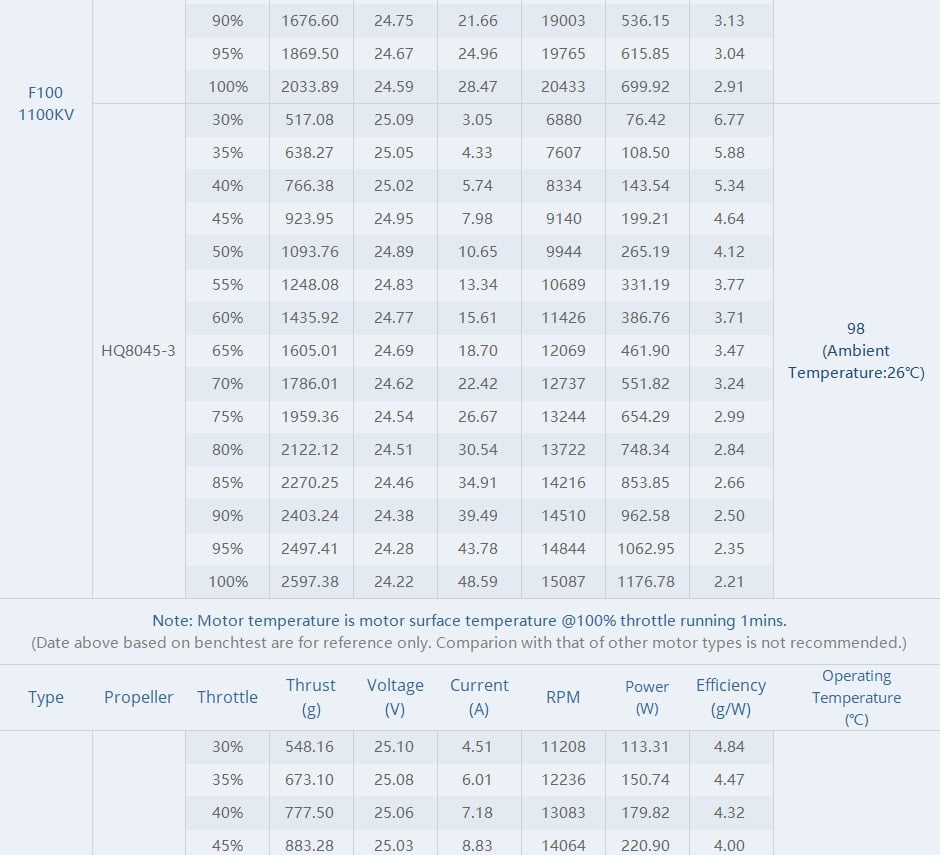This screenshot has height=855, width=940.
Task: Select the 2033.89 thrust value cell
Action: [310, 87]
